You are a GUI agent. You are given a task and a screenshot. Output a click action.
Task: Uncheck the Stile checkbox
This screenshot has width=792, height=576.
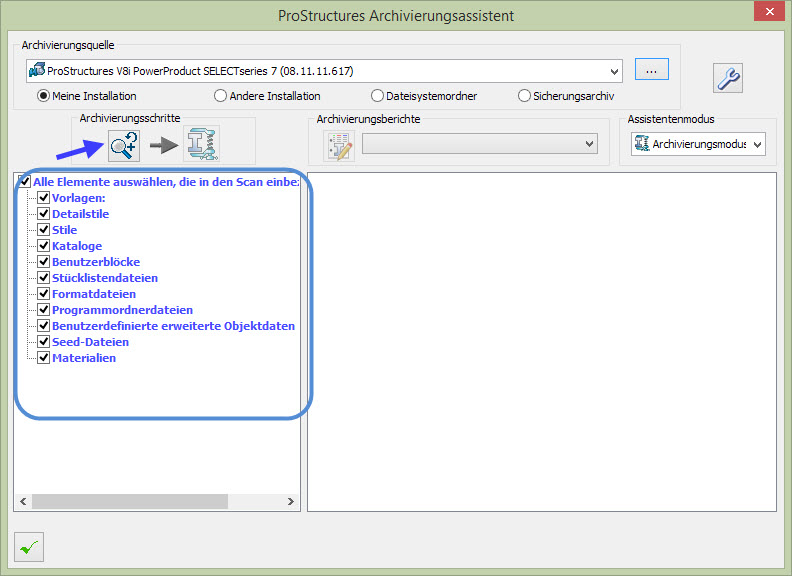43,229
